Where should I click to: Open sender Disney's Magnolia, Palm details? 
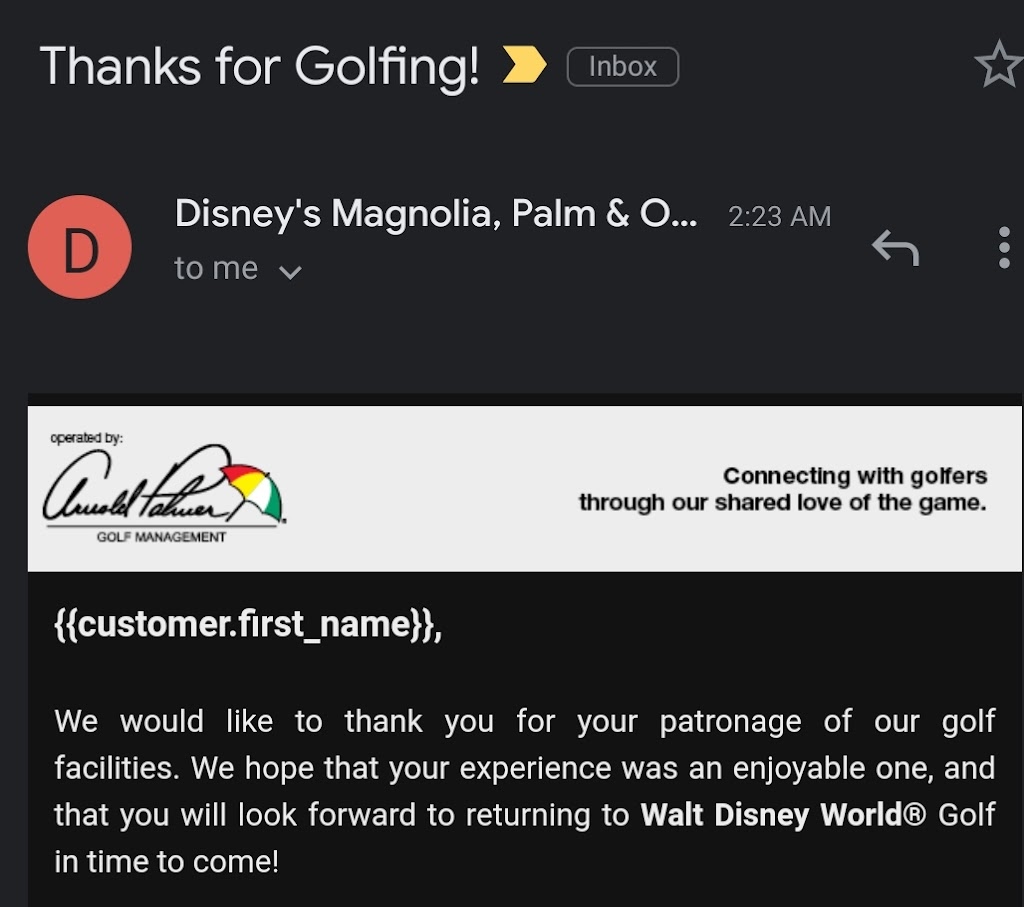click(435, 214)
